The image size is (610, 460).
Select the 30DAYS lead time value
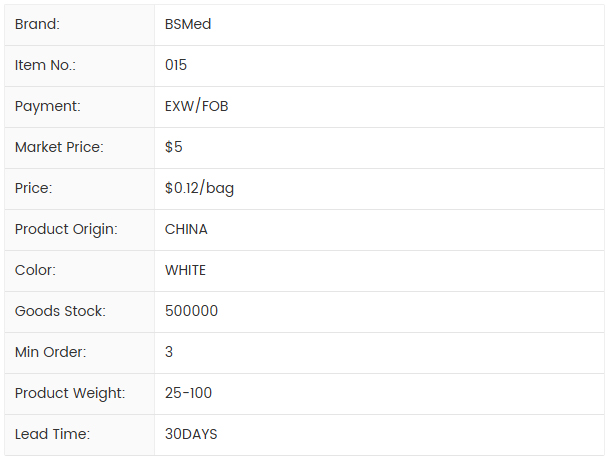pos(191,434)
